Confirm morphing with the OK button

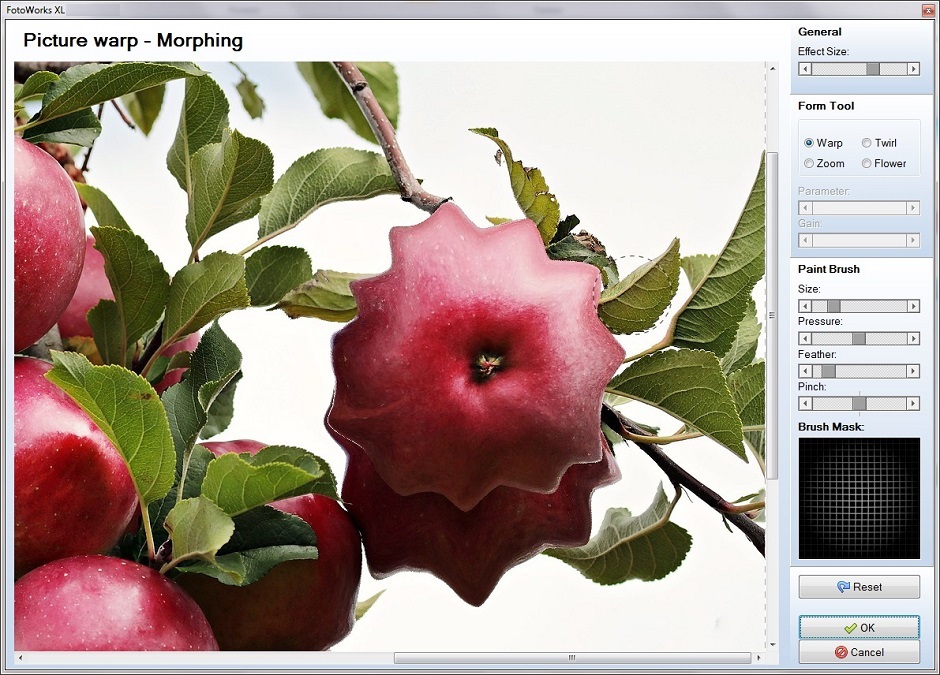point(859,627)
